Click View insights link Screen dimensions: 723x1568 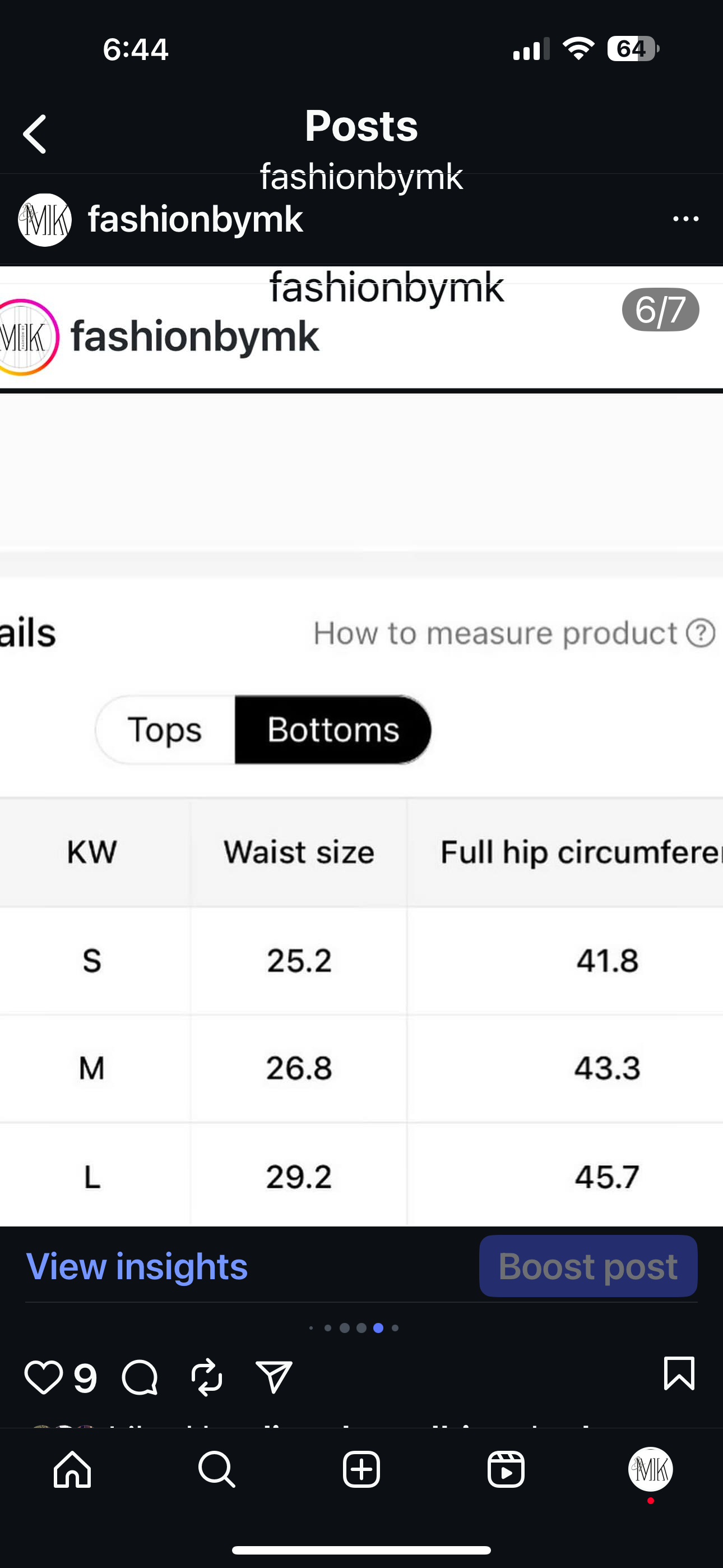[137, 1266]
